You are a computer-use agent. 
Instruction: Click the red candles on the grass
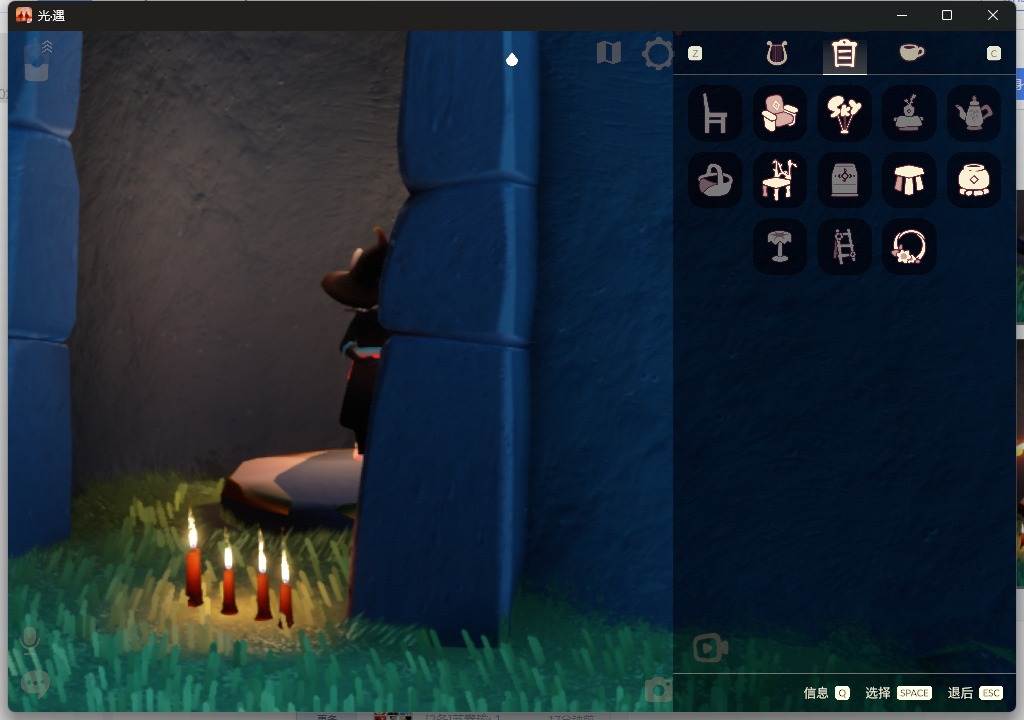coord(239,570)
